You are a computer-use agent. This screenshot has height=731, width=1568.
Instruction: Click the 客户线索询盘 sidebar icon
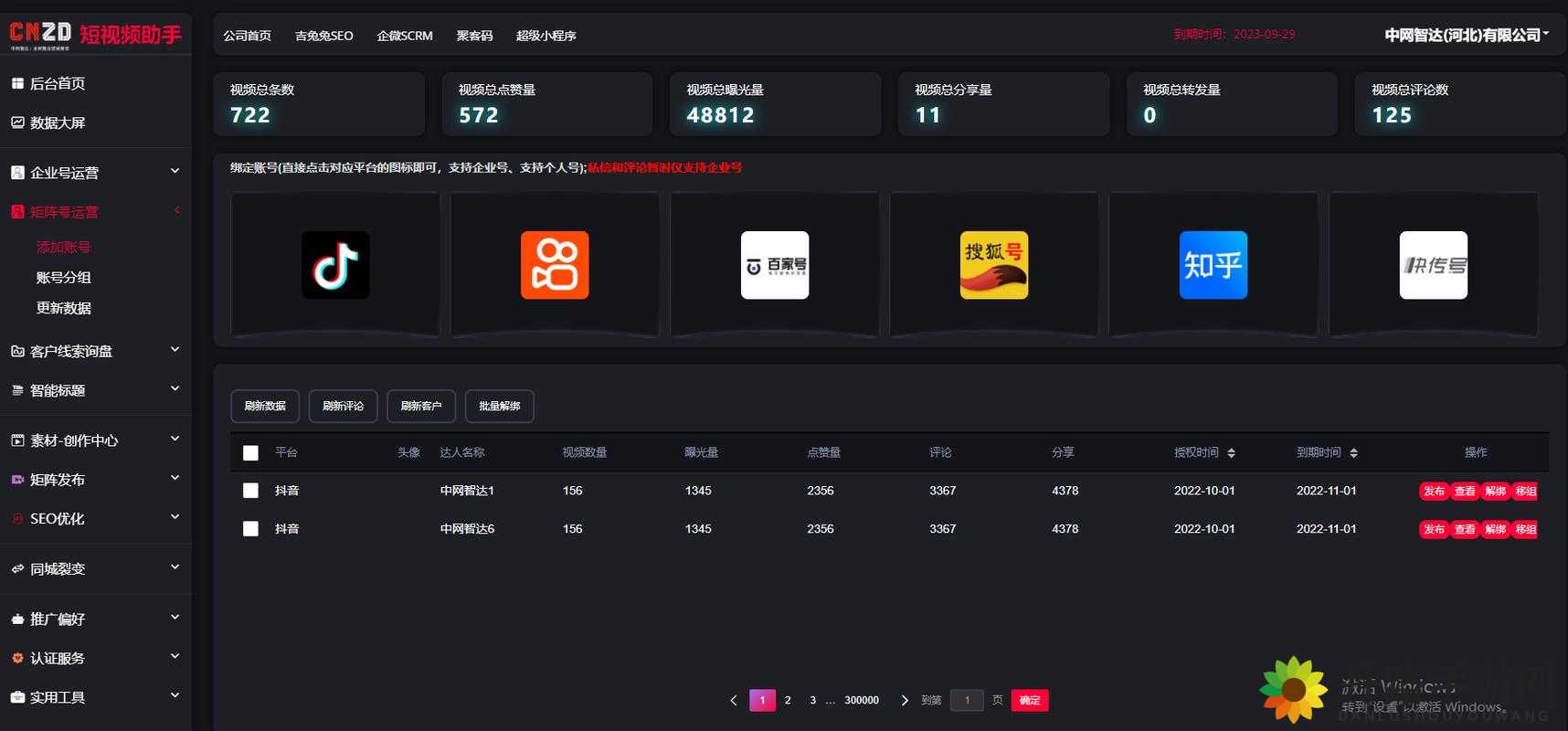17,351
